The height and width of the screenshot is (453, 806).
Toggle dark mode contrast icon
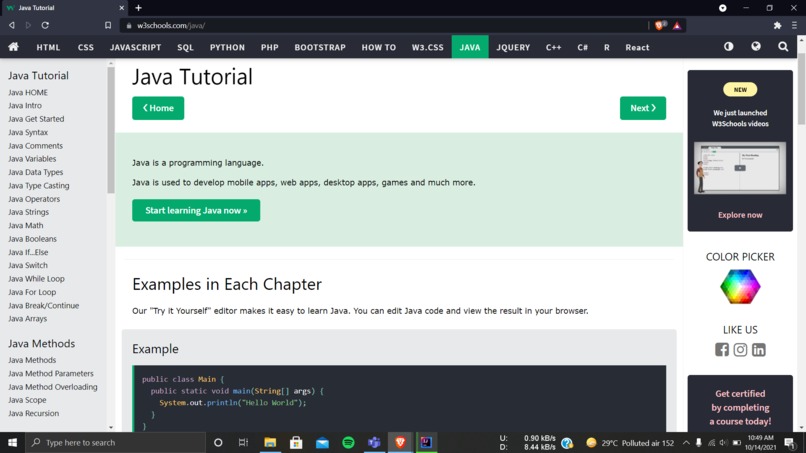pos(728,46)
